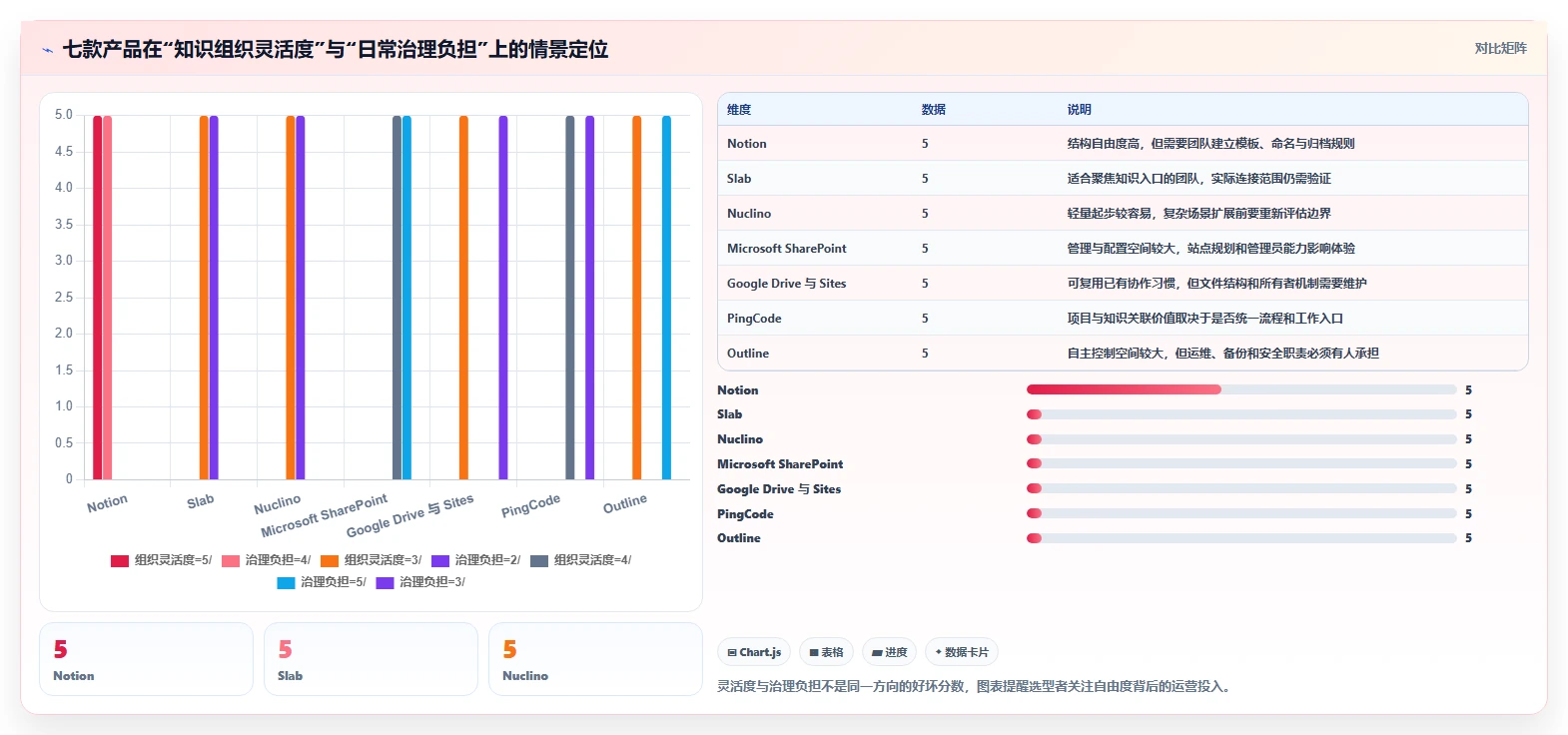Click the crimson Notion bar in chart
The height and width of the screenshot is (735, 1568).
97,298
